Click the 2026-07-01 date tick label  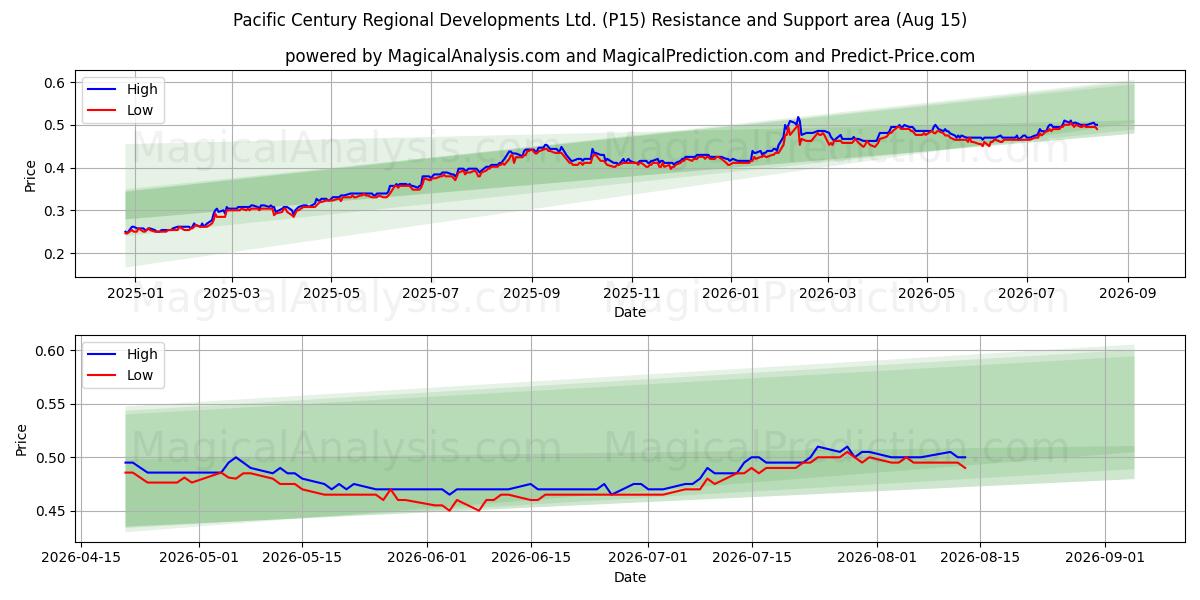[x=647, y=559]
